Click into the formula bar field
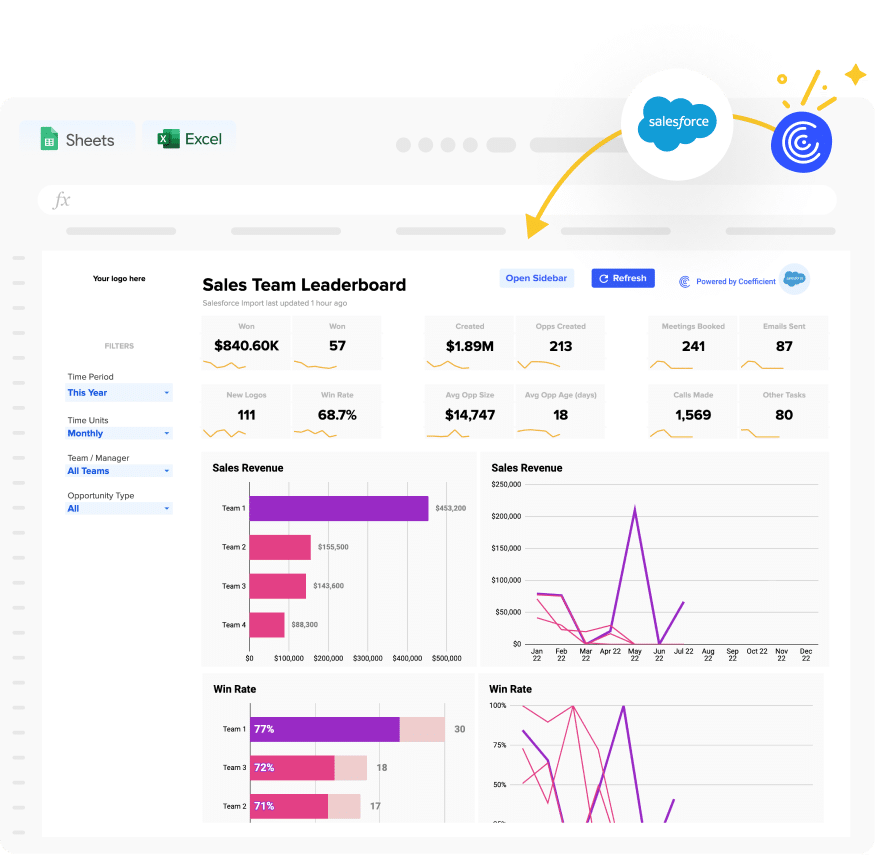The width and height of the screenshot is (875, 855). (x=437, y=200)
